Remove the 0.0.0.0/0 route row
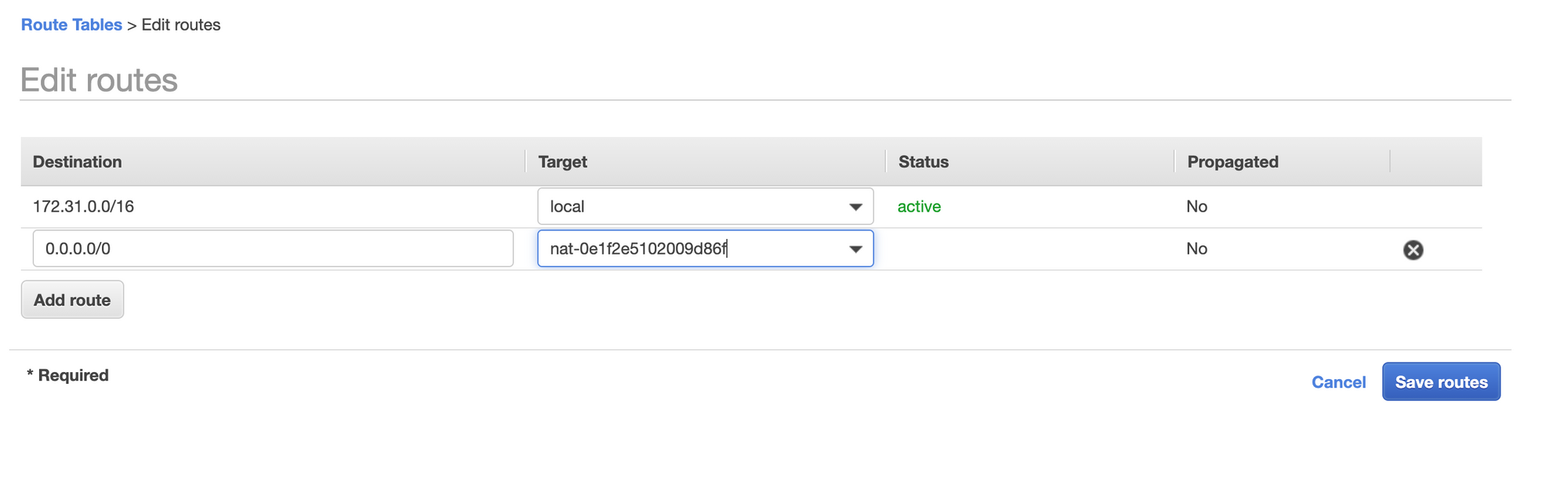The image size is (1568, 477). [x=1413, y=250]
